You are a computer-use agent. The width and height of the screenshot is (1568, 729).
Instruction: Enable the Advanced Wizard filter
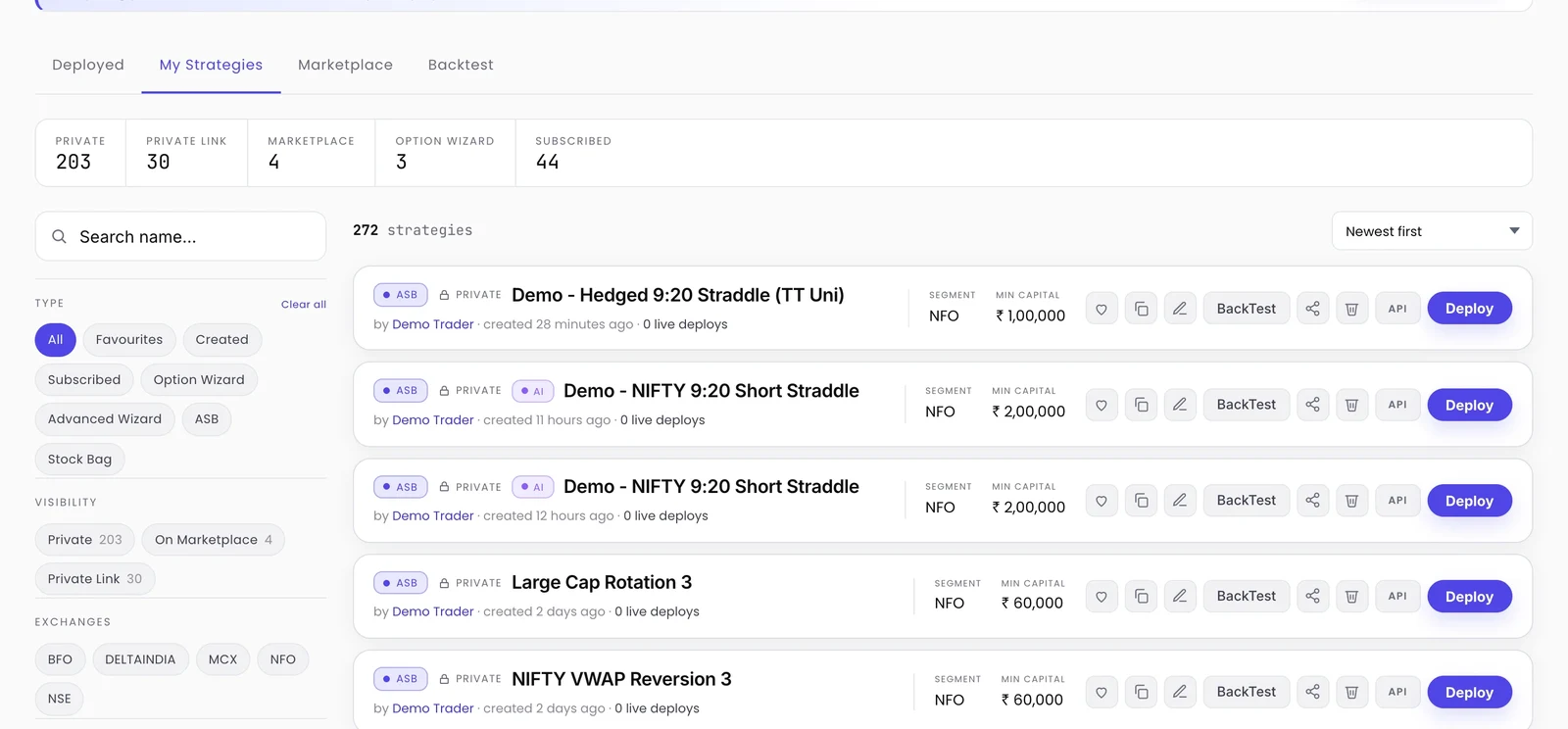(x=105, y=419)
